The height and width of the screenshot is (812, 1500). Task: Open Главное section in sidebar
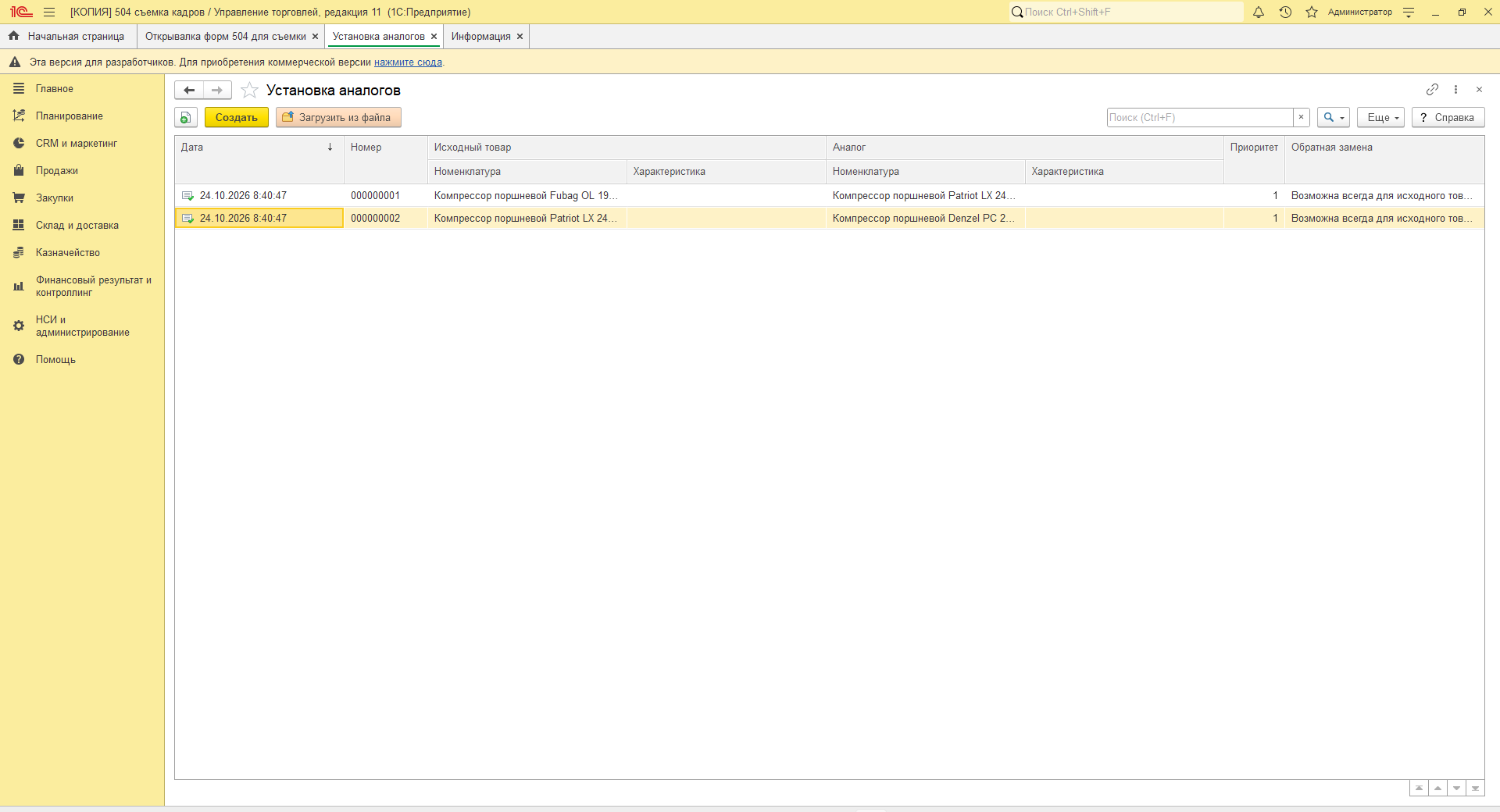[82, 89]
